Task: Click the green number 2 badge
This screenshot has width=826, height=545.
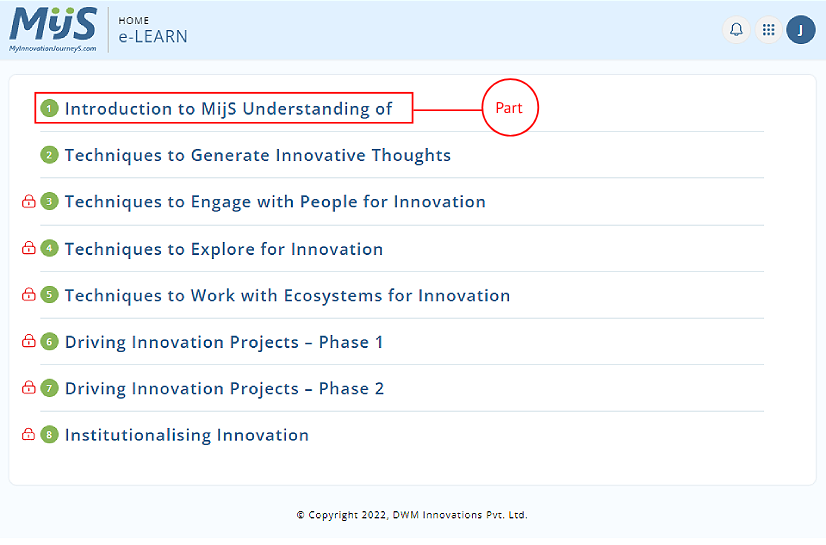Action: 50,155
